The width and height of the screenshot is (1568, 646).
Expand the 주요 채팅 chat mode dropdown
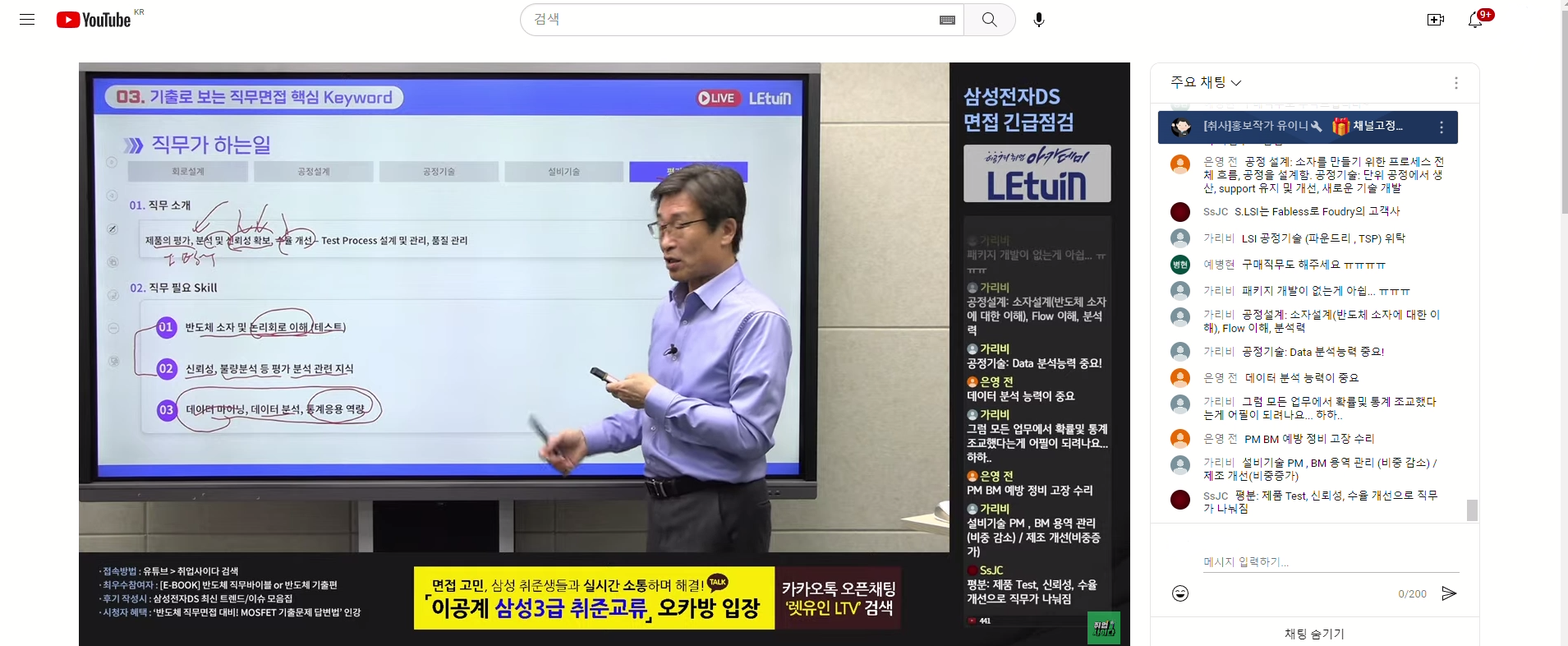(1206, 82)
